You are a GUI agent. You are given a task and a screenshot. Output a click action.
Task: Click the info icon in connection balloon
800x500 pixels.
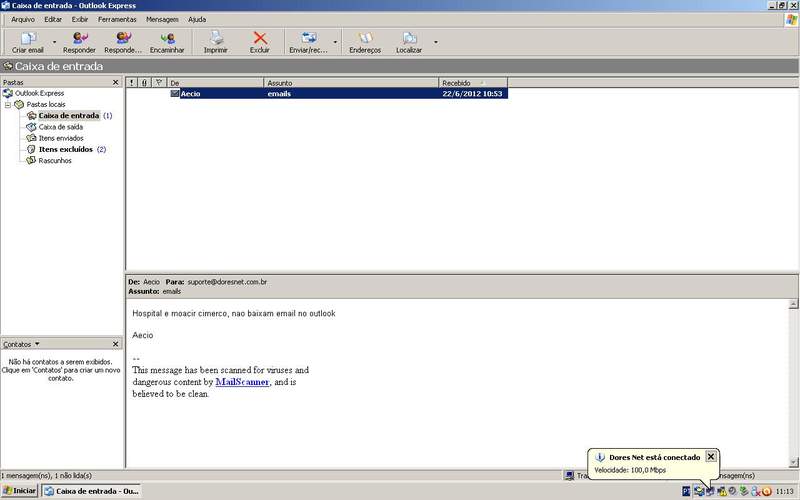tap(600, 457)
